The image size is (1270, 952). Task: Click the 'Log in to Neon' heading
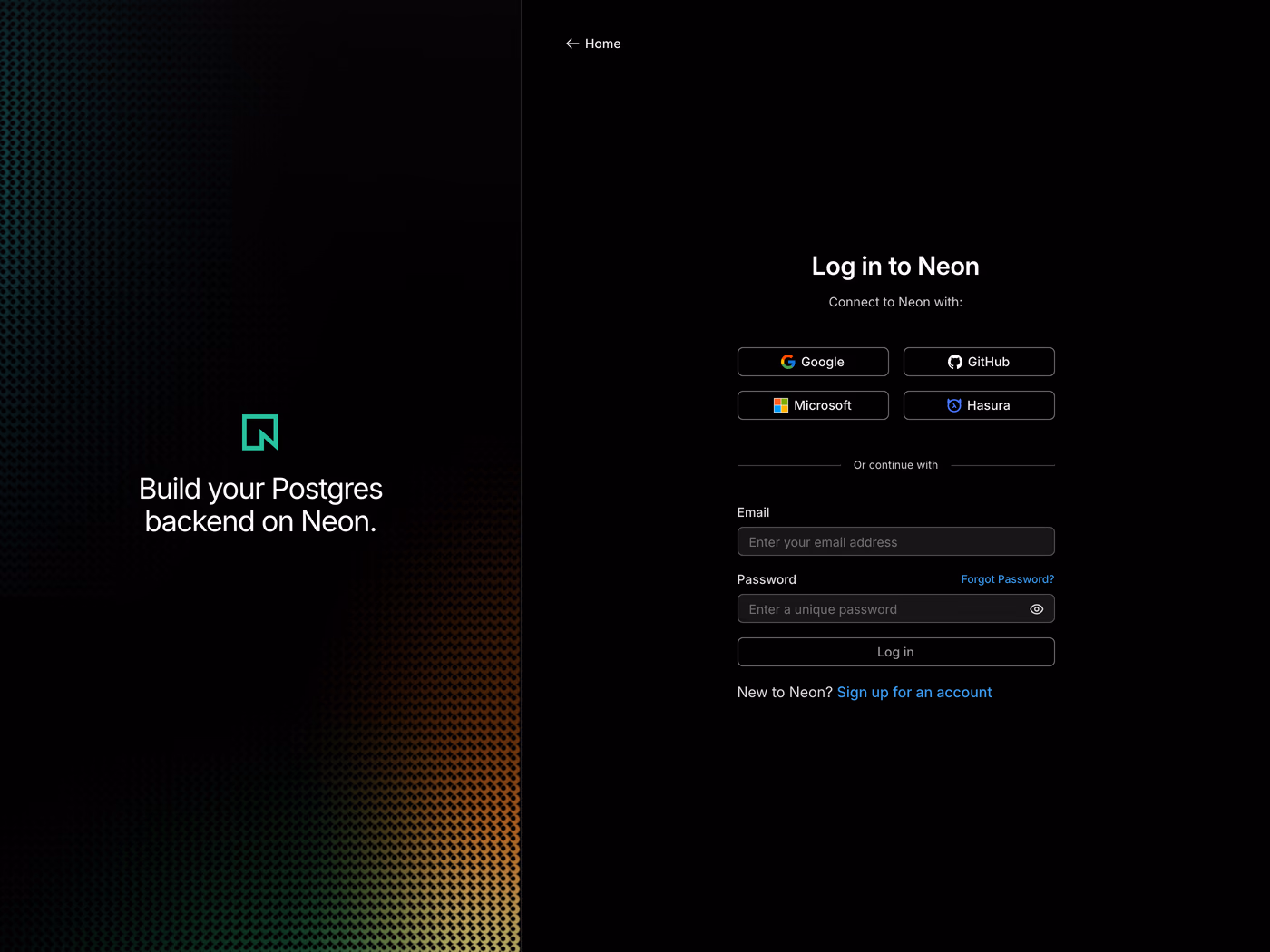895,267
